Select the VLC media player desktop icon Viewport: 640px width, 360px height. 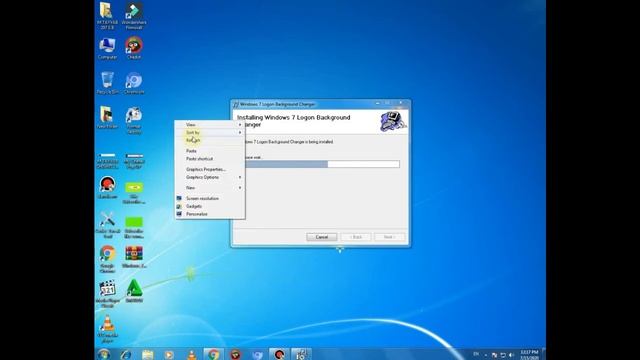tap(107, 328)
